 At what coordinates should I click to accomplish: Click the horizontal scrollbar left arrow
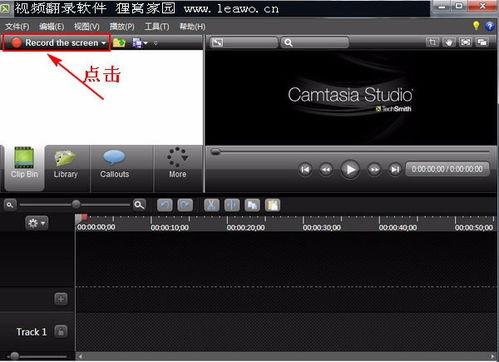[80, 356]
